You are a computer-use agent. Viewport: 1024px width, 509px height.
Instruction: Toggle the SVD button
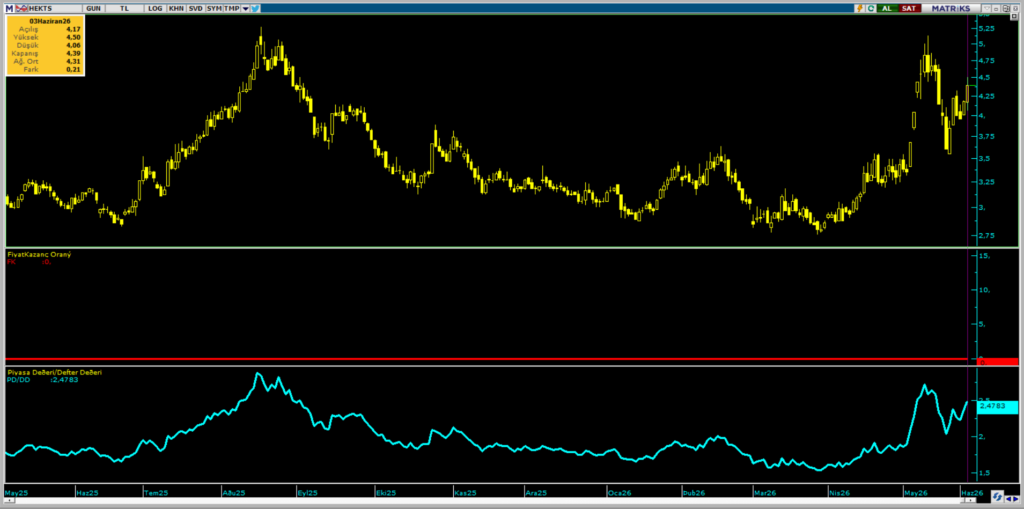tap(195, 8)
